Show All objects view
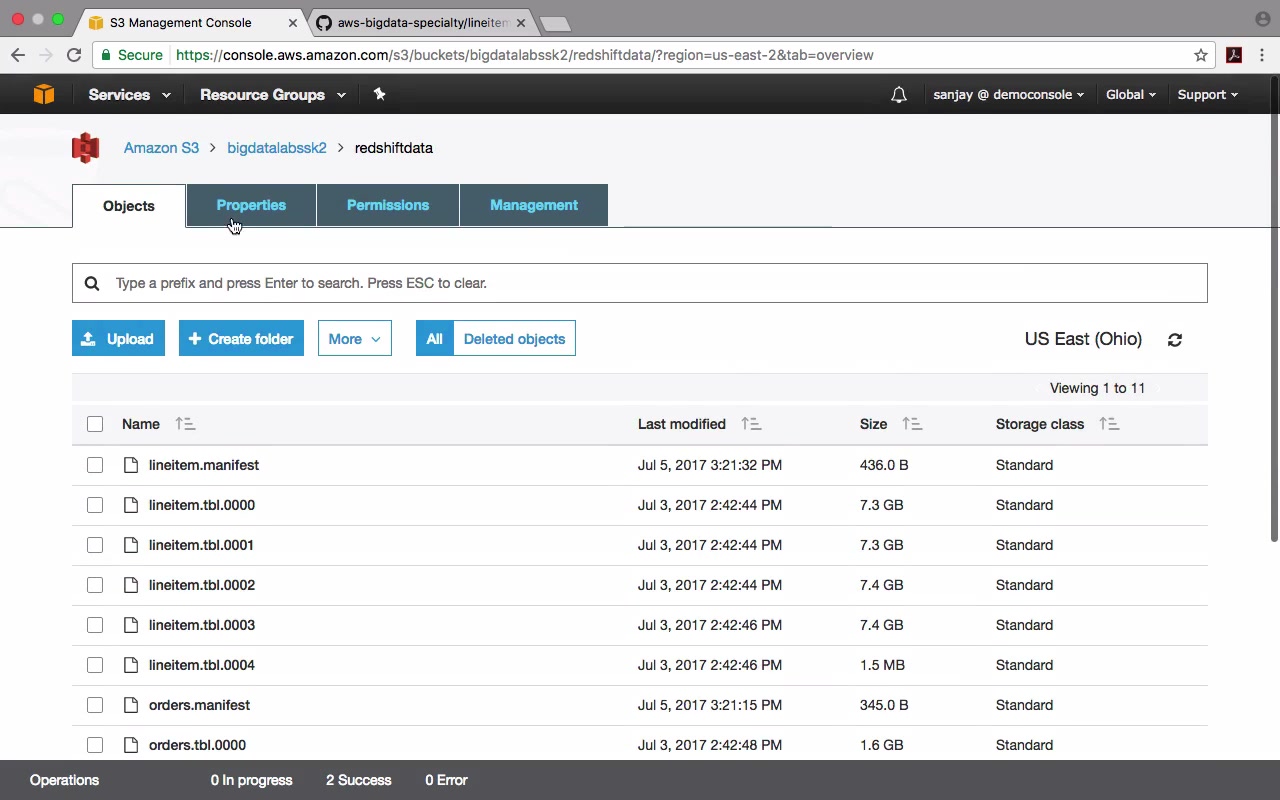 [x=435, y=339]
